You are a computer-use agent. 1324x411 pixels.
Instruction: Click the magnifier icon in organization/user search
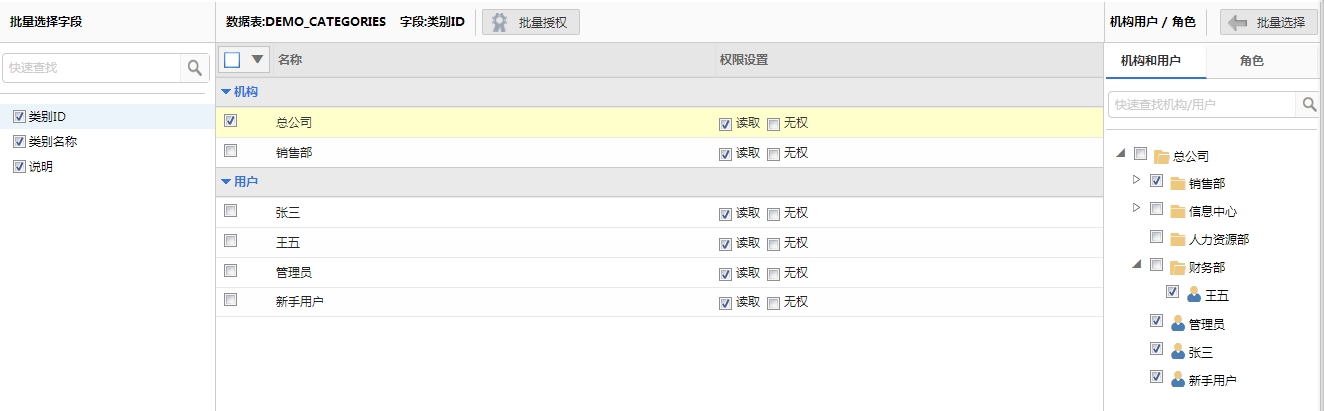point(1307,104)
